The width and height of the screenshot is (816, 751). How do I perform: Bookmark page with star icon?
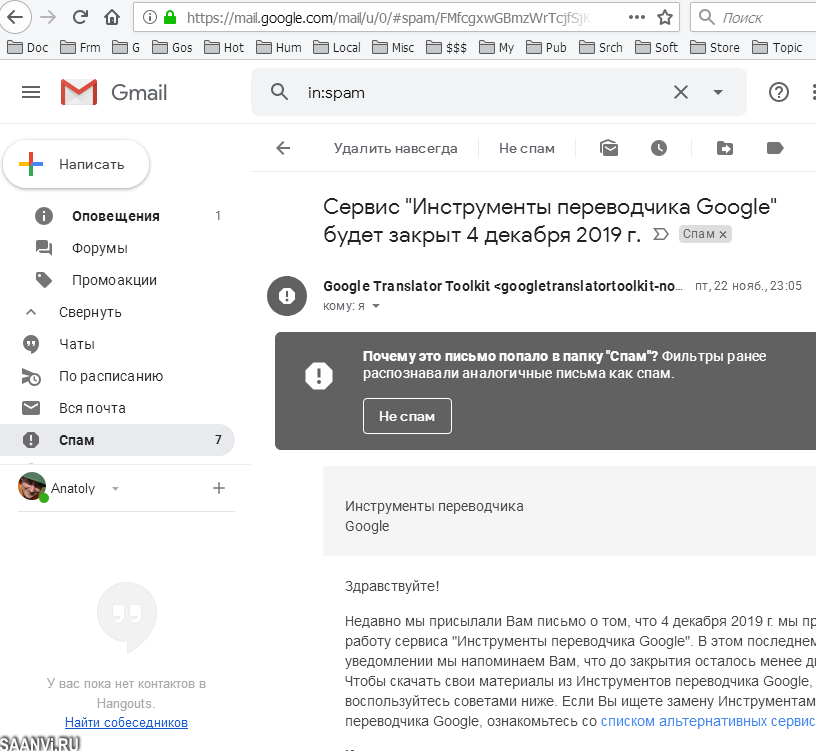(x=665, y=17)
